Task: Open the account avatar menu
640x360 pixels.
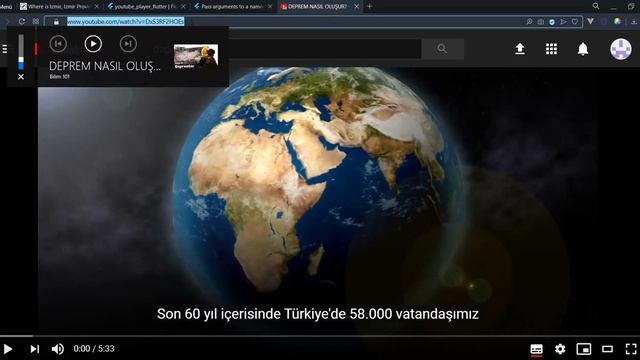Action: pyautogui.click(x=621, y=49)
